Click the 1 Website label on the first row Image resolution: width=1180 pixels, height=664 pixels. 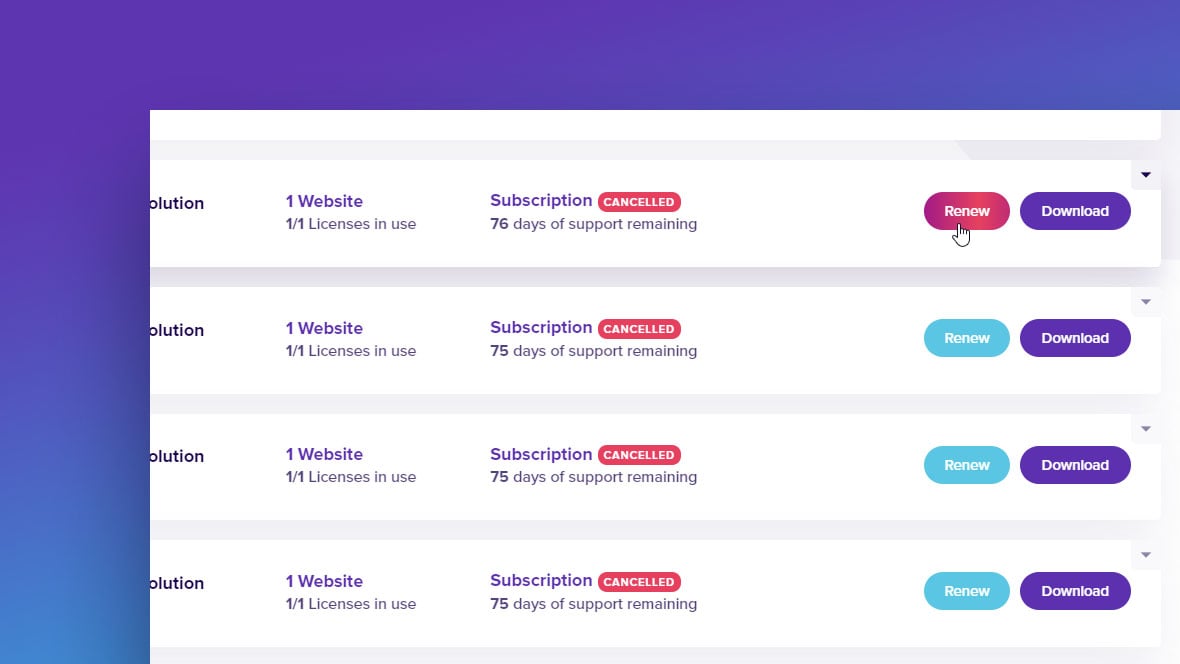tap(324, 201)
